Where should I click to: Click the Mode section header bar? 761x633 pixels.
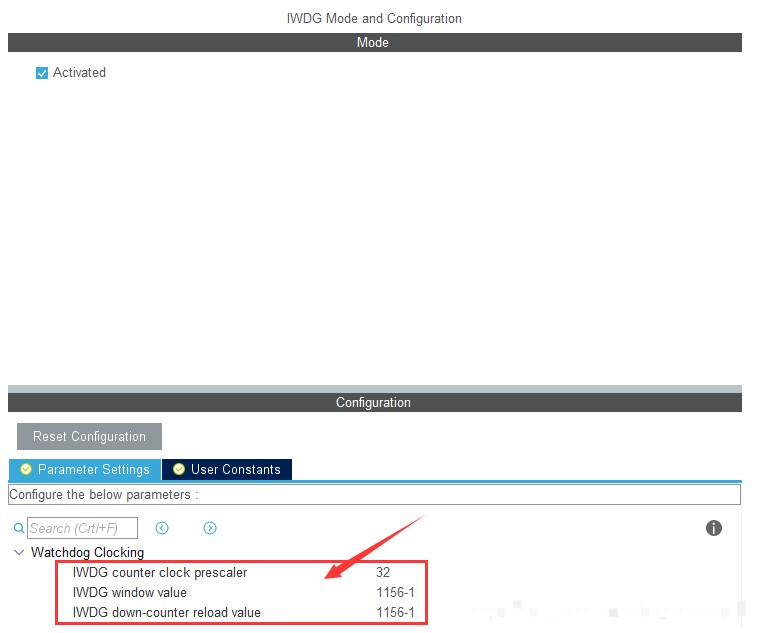point(374,43)
